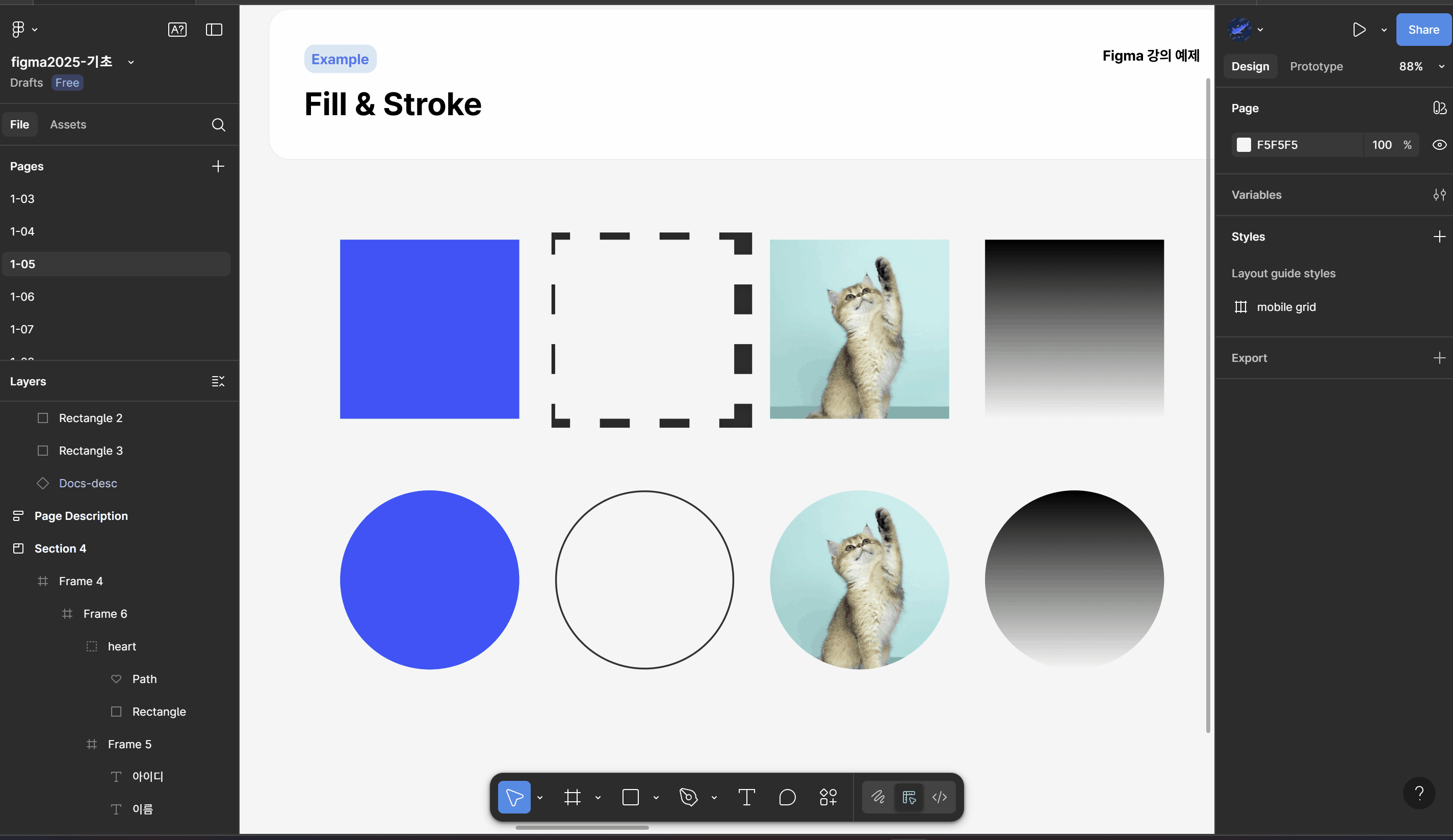This screenshot has width=1453, height=840.
Task: Click the Figma main menu logo
Action: pyautogui.click(x=18, y=30)
